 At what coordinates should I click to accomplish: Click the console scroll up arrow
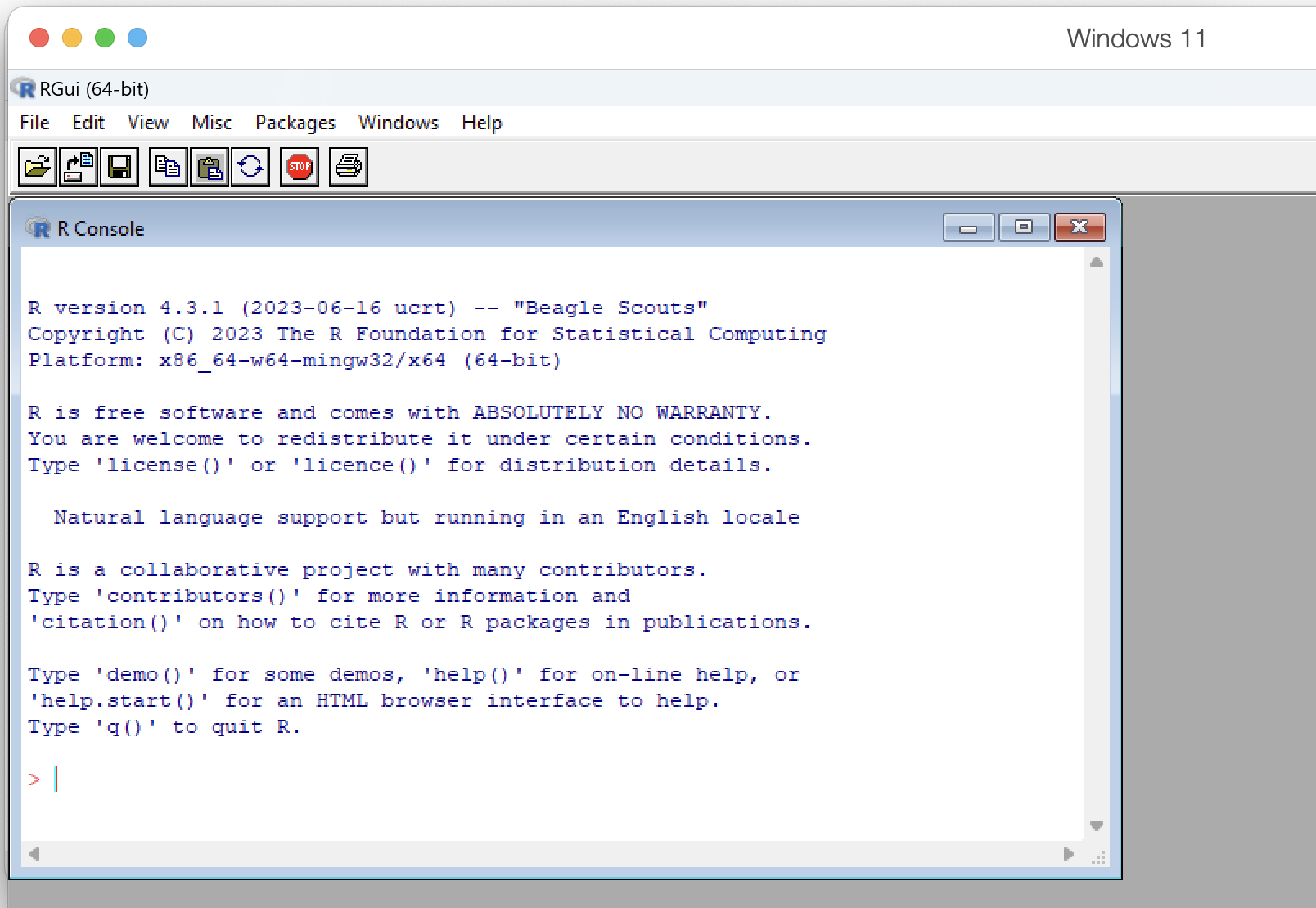tap(1097, 263)
